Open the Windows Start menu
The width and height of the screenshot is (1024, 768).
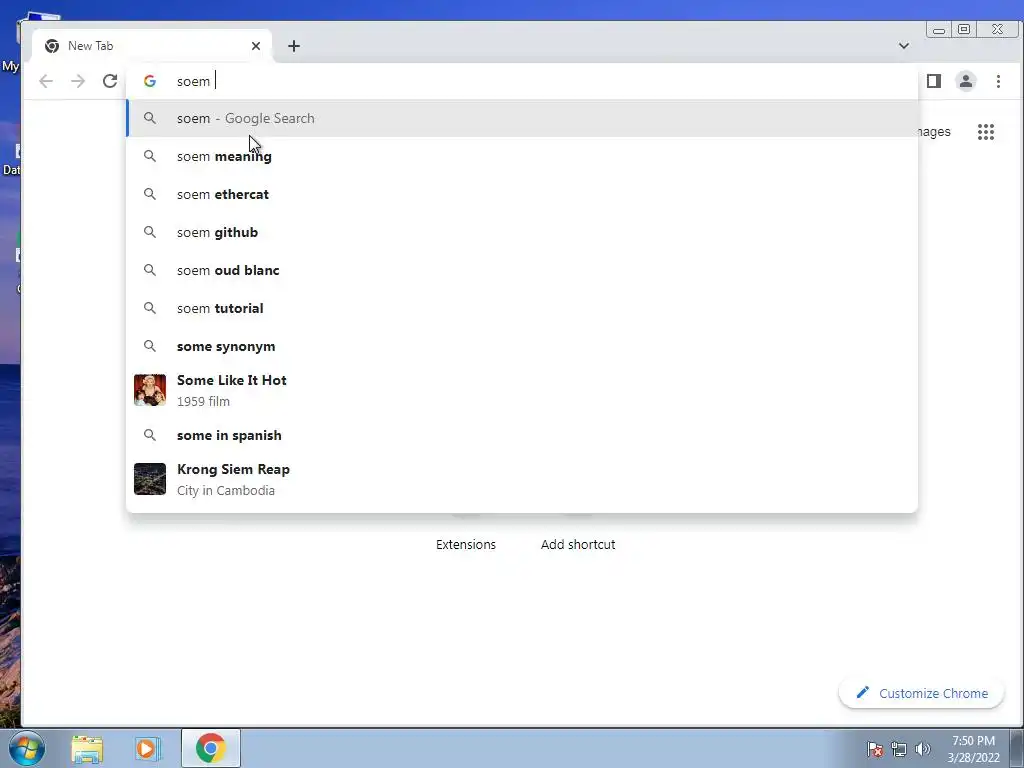coord(27,748)
